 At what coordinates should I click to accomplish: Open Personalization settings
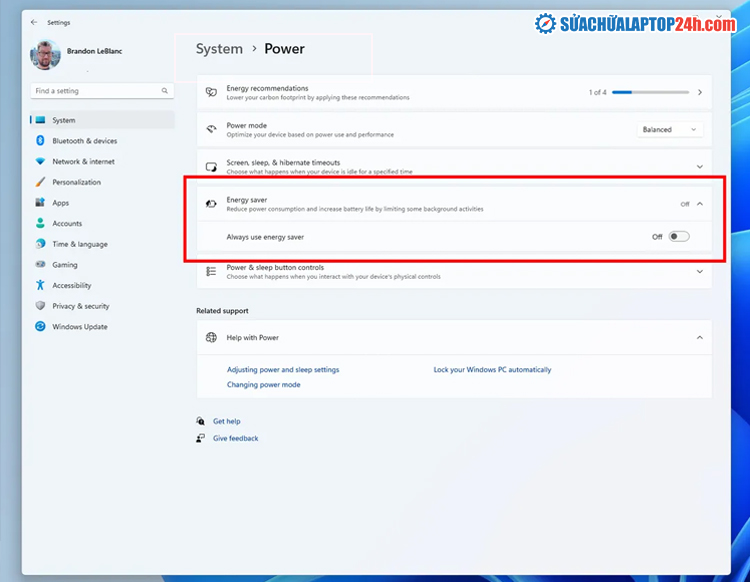coord(102,182)
